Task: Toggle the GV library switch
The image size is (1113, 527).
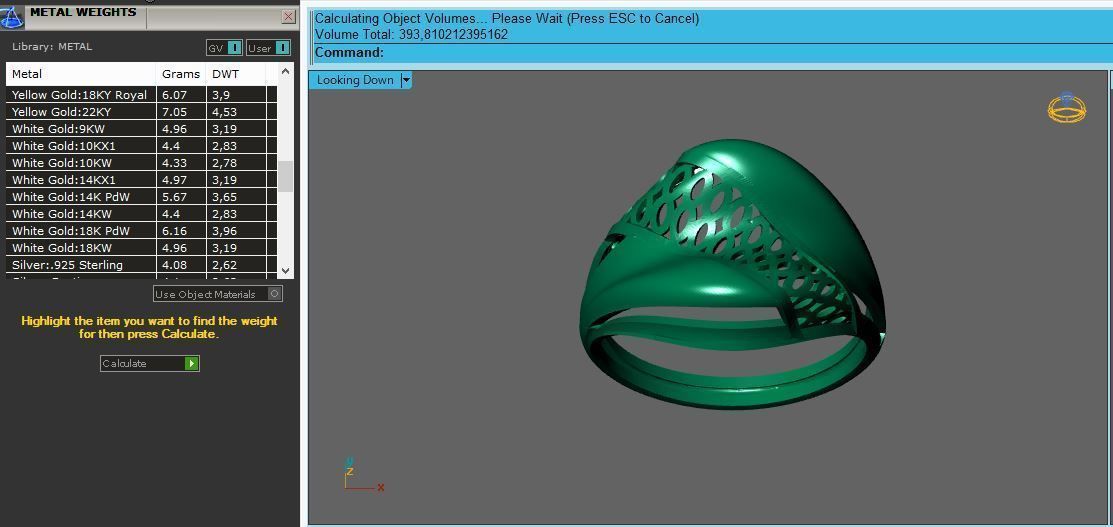Action: pos(224,48)
